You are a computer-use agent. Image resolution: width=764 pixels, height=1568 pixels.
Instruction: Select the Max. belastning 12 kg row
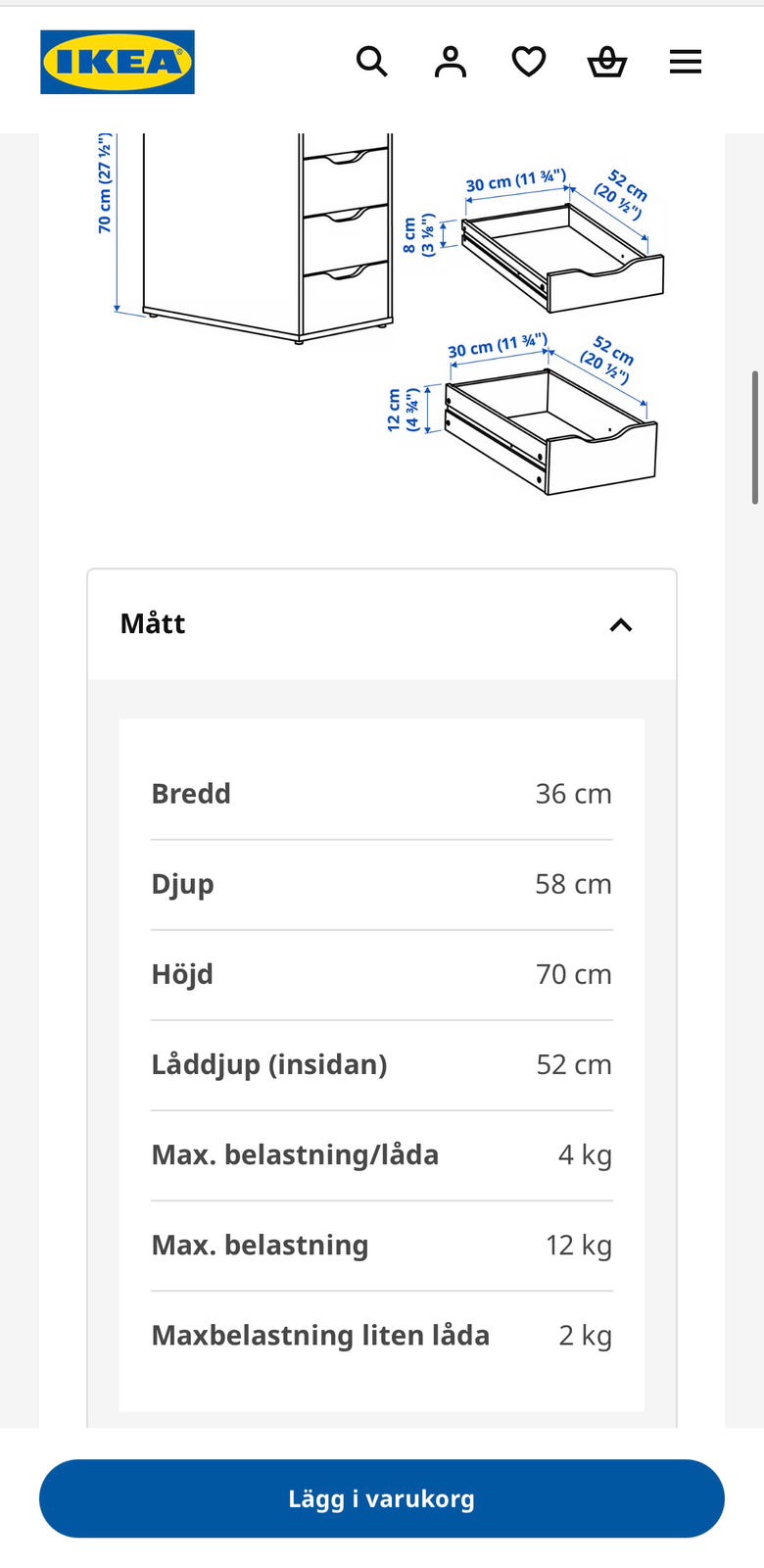(382, 1245)
